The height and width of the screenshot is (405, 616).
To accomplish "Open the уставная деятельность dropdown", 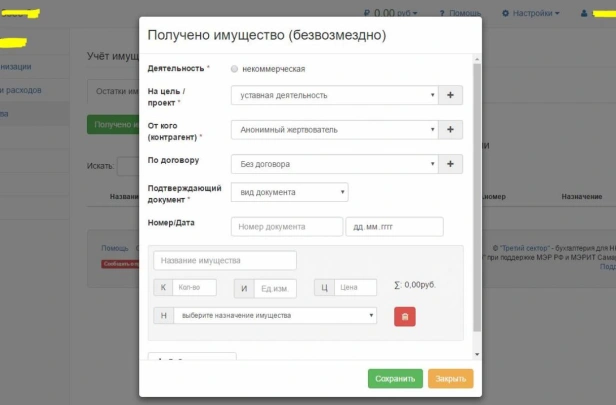I will pos(334,95).
